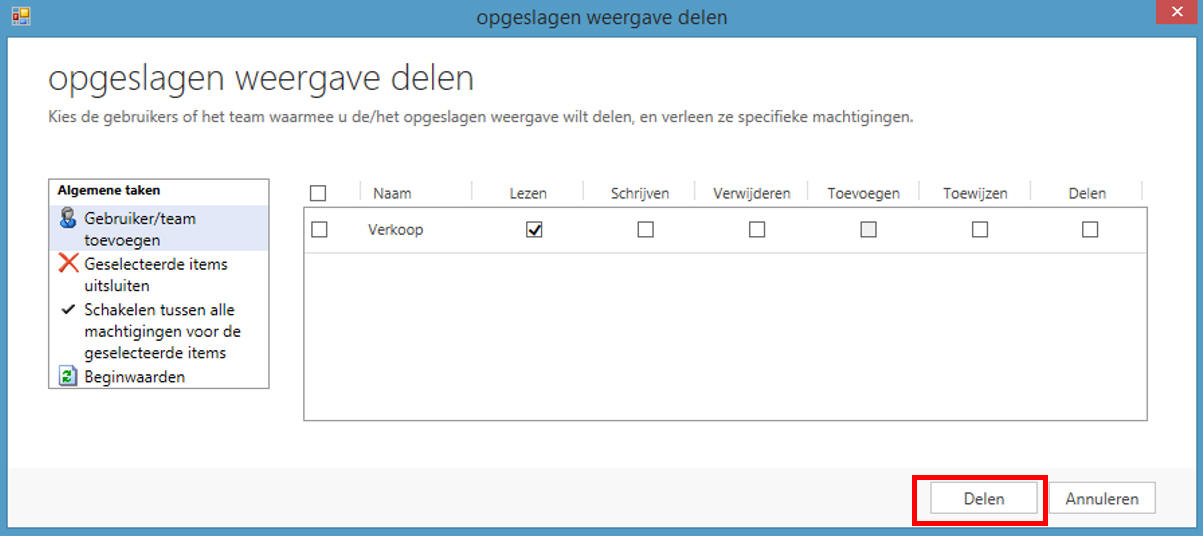The width and height of the screenshot is (1203, 536).
Task: Click the Naam column header
Action: tap(392, 193)
